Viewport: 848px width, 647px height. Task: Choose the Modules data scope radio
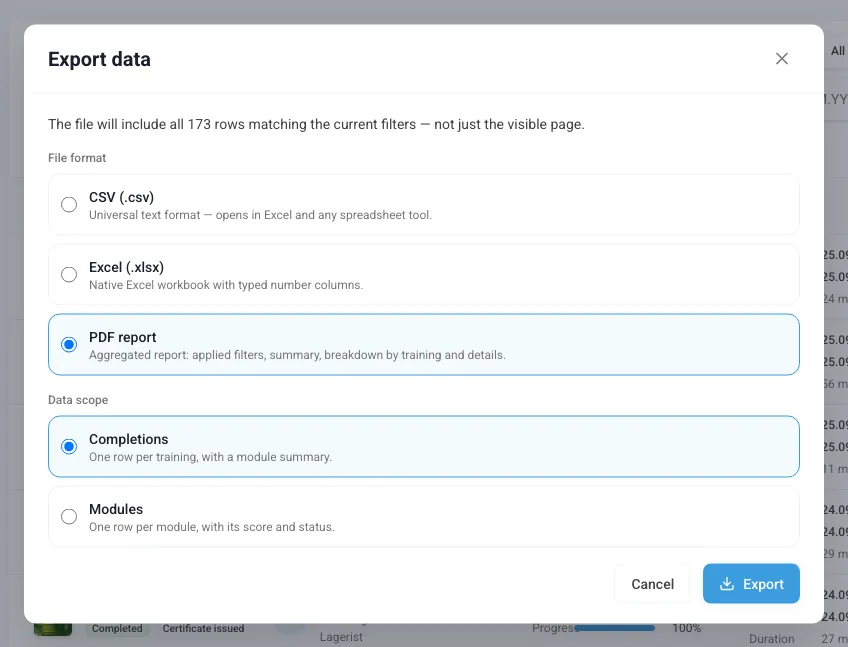[x=69, y=516]
